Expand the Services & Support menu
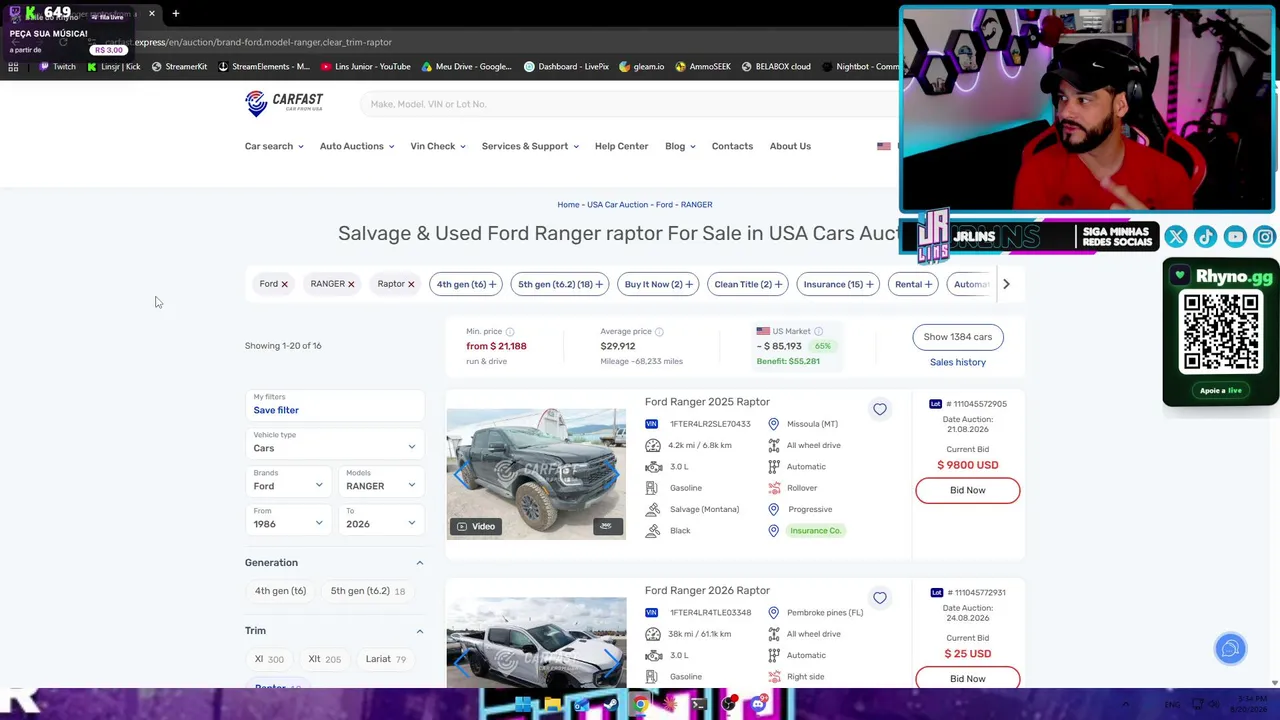The height and width of the screenshot is (720, 1280). tap(530, 146)
